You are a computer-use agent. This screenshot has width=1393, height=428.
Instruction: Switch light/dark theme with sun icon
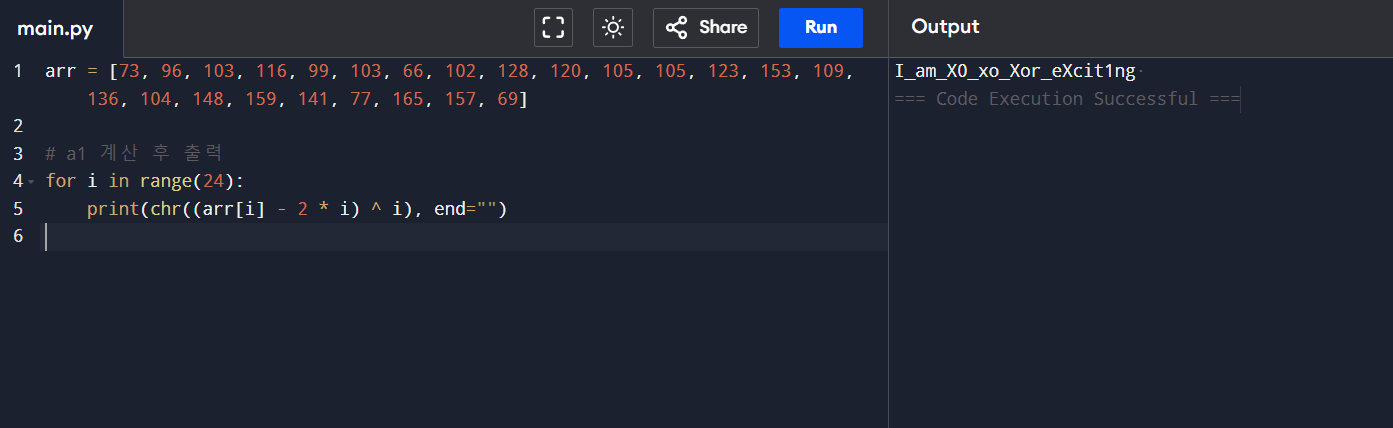pyautogui.click(x=613, y=28)
